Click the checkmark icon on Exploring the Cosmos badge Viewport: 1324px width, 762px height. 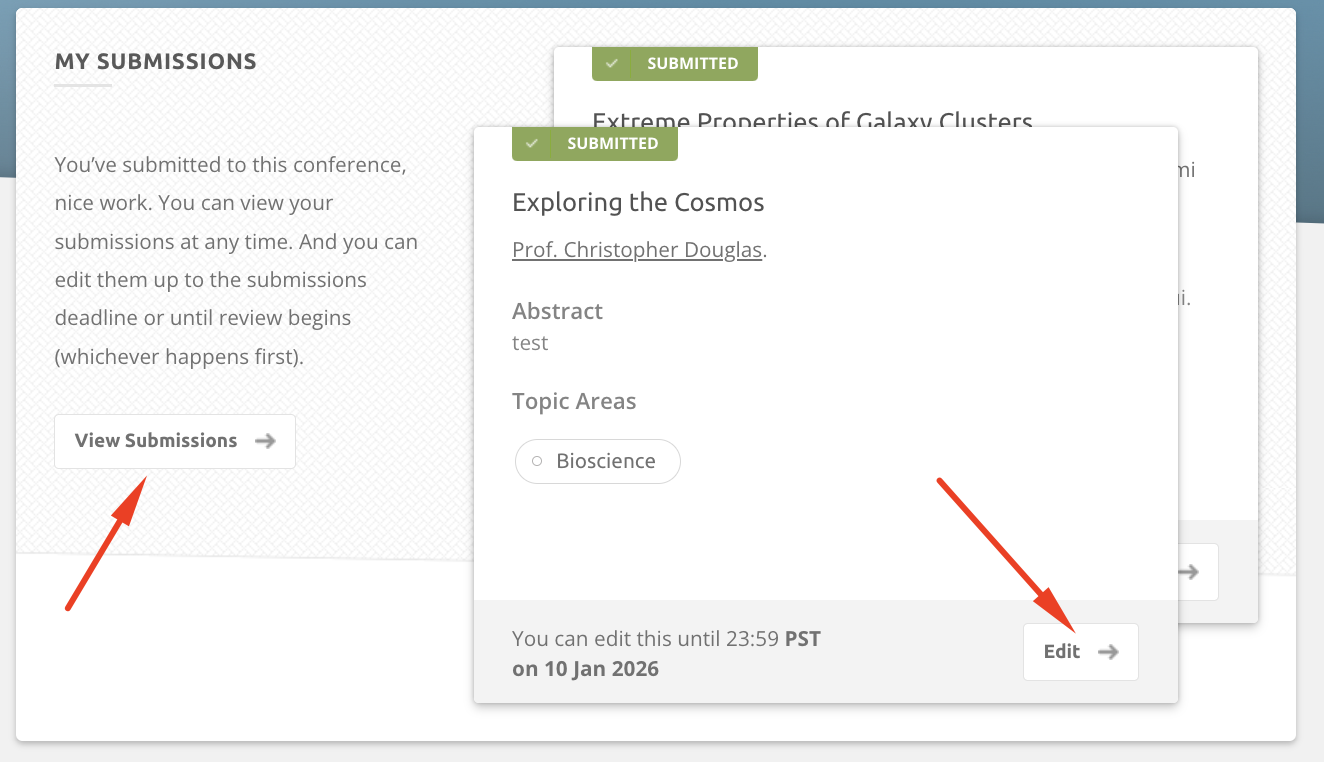click(532, 144)
